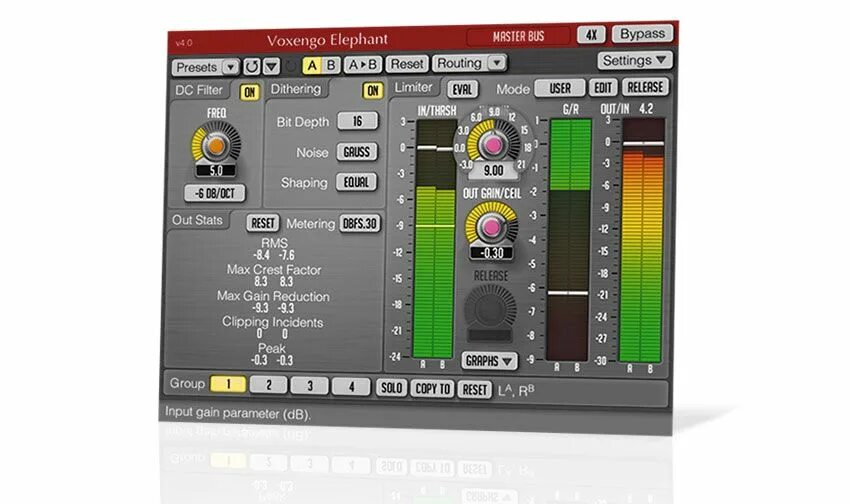
Task: Open the GRAPHS dropdown
Action: (x=489, y=361)
